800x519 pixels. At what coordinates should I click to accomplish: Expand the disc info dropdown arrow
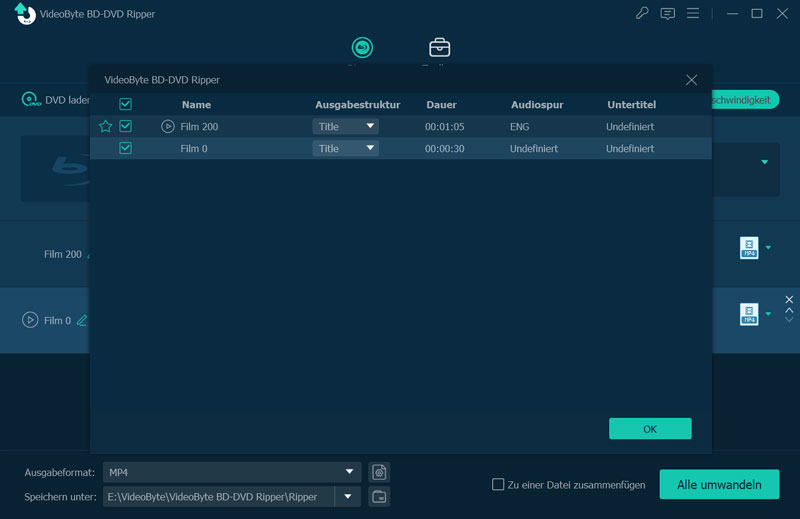click(764, 162)
